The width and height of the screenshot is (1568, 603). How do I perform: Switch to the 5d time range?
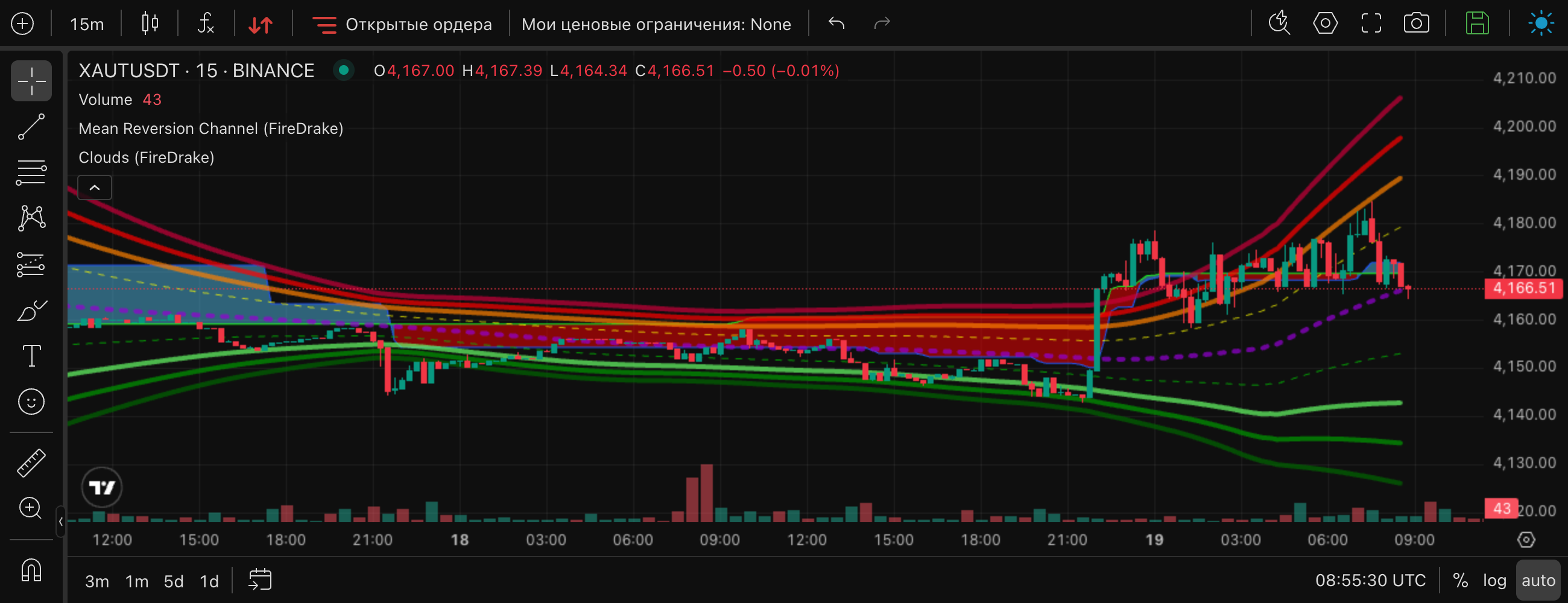click(x=174, y=581)
